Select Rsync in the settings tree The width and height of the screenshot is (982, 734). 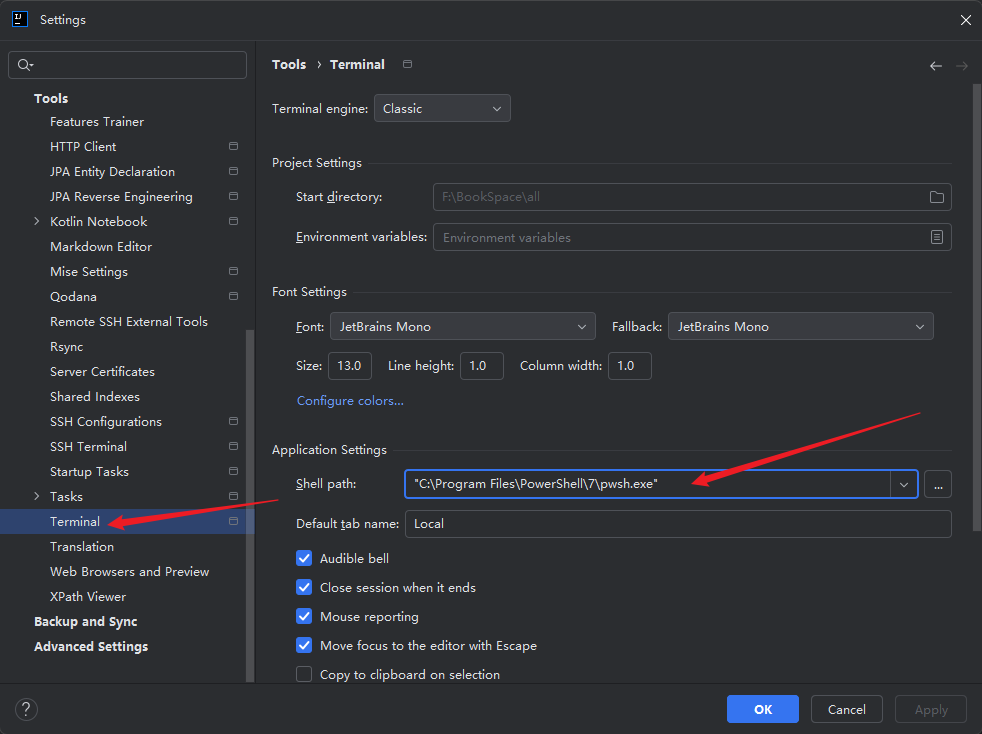click(66, 347)
